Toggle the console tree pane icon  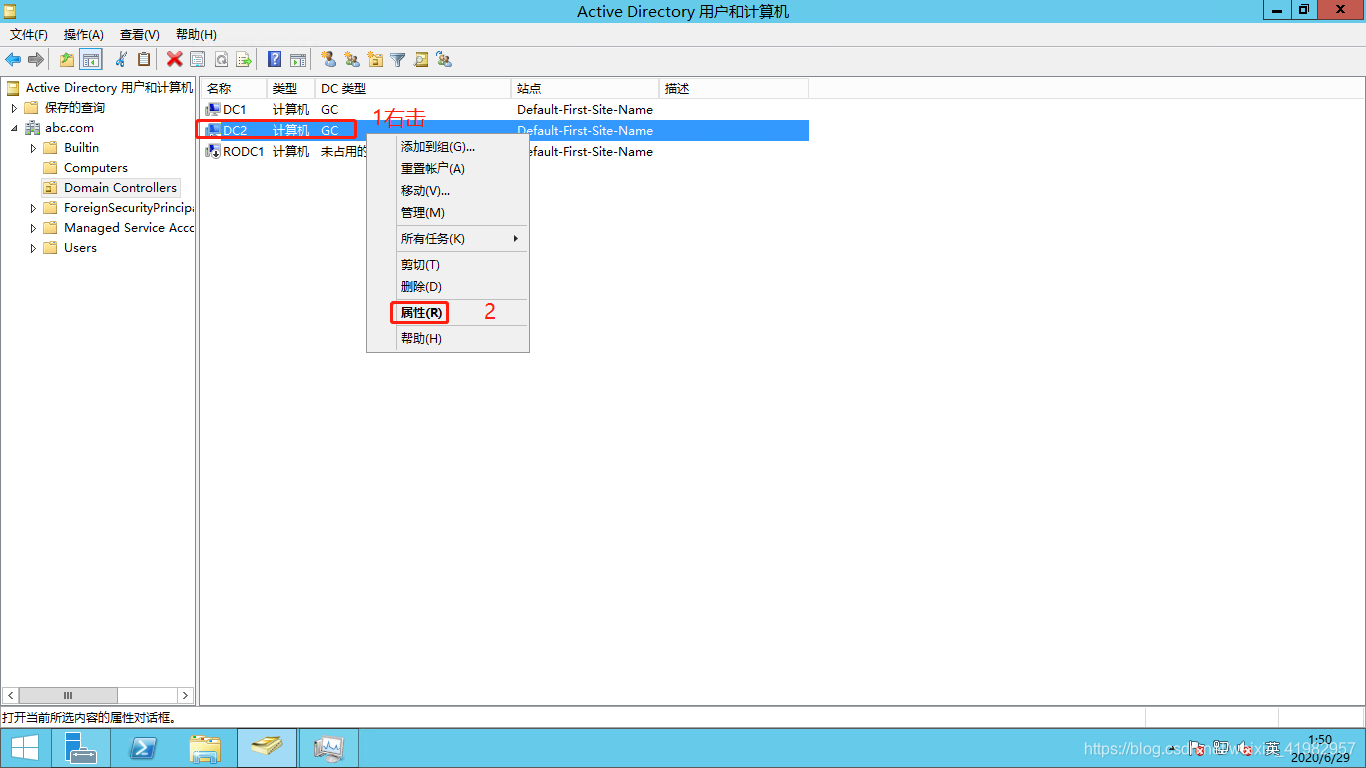pos(91,60)
